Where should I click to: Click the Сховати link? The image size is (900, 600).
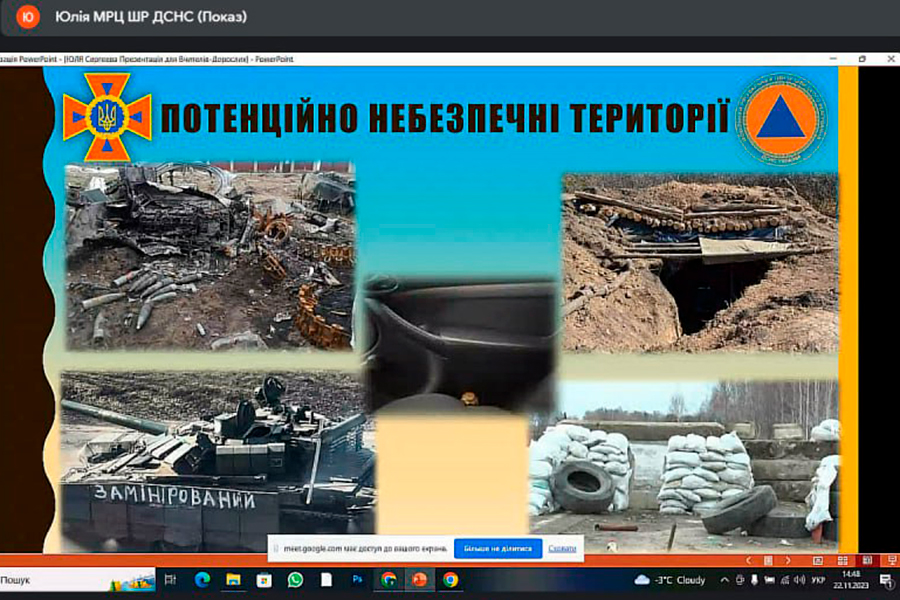click(562, 549)
